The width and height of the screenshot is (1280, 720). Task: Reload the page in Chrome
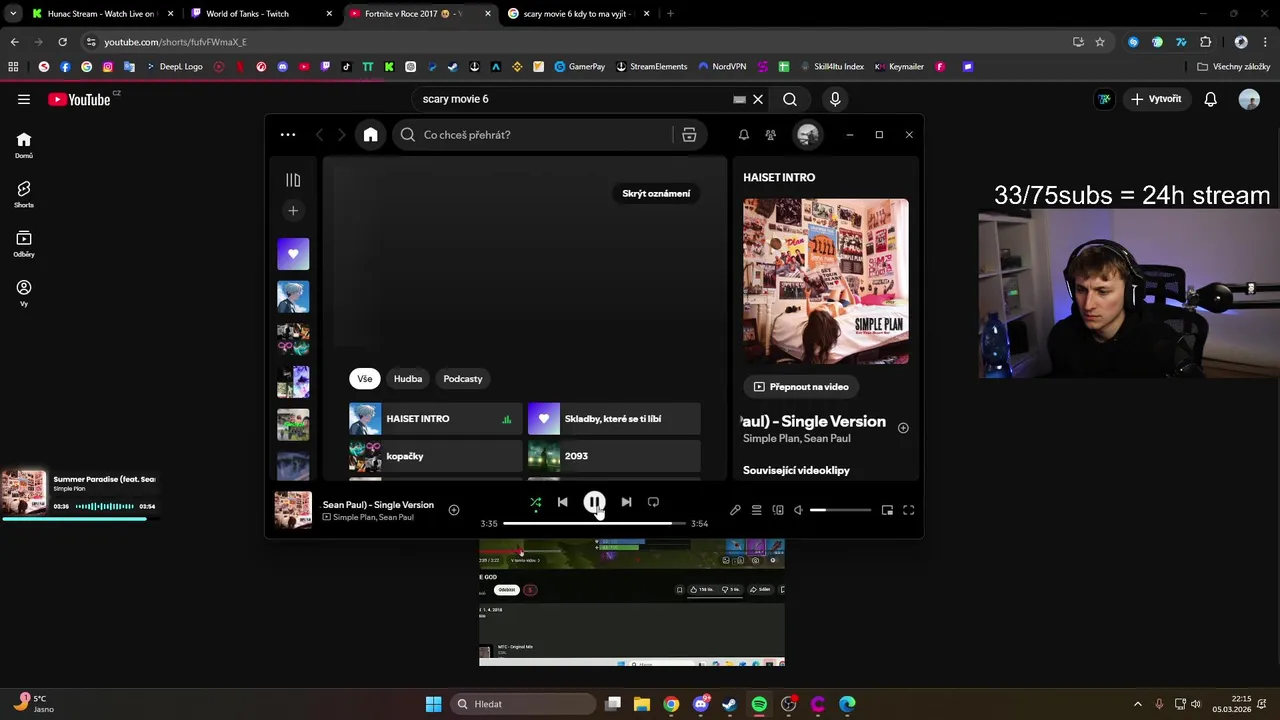click(62, 42)
